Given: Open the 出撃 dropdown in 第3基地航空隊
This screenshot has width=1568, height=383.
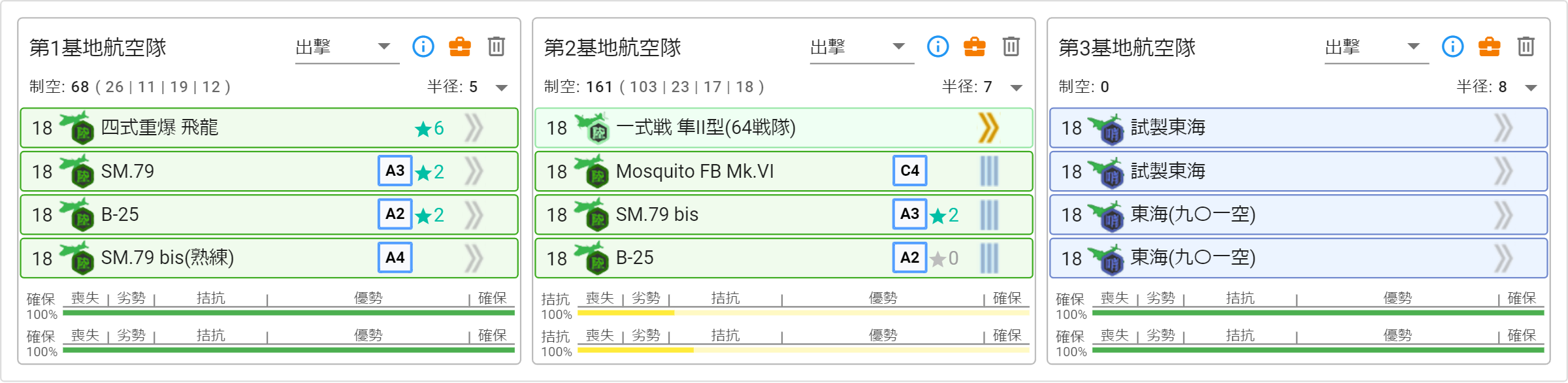Looking at the screenshot, I should [x=1377, y=47].
